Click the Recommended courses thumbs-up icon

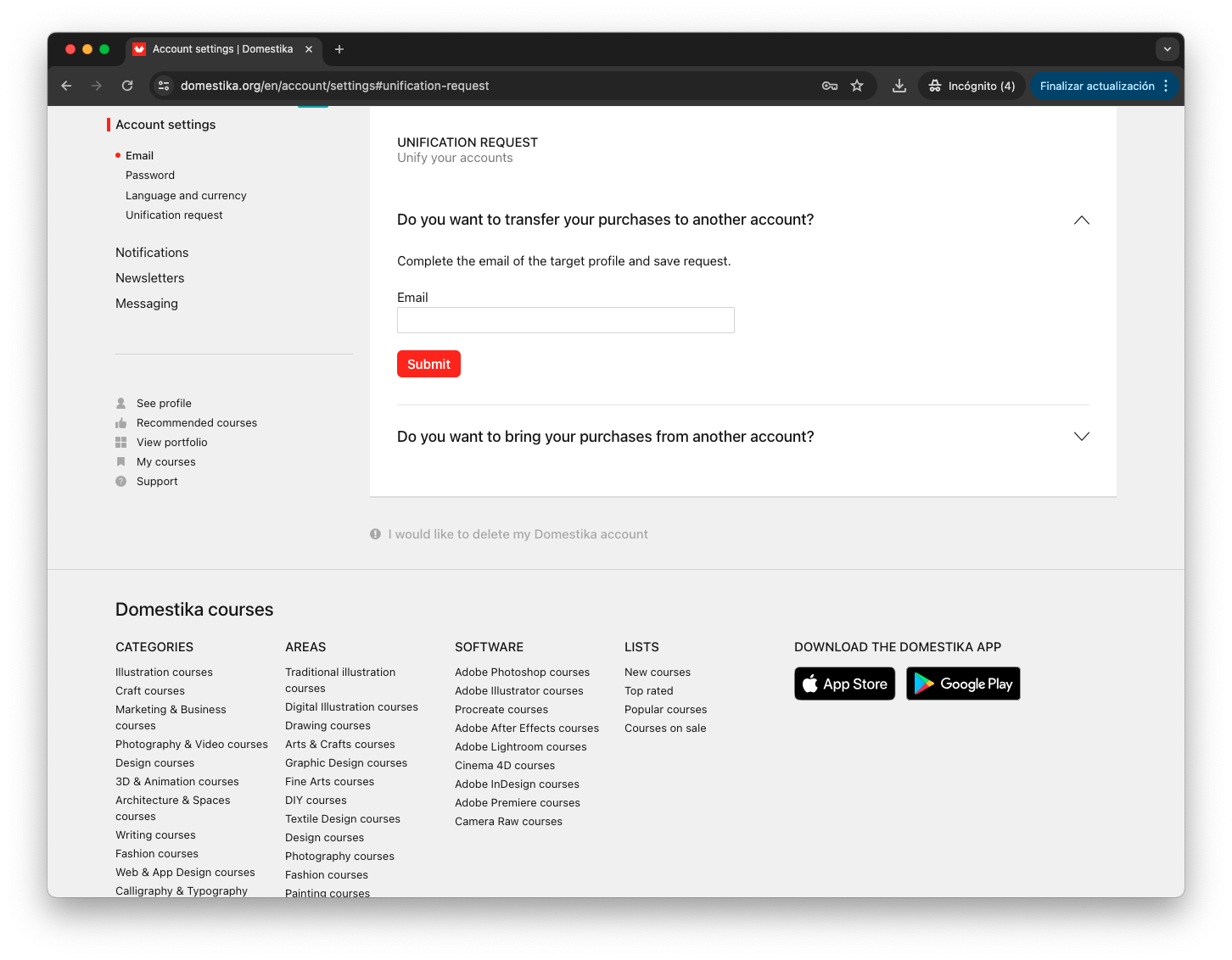click(121, 423)
